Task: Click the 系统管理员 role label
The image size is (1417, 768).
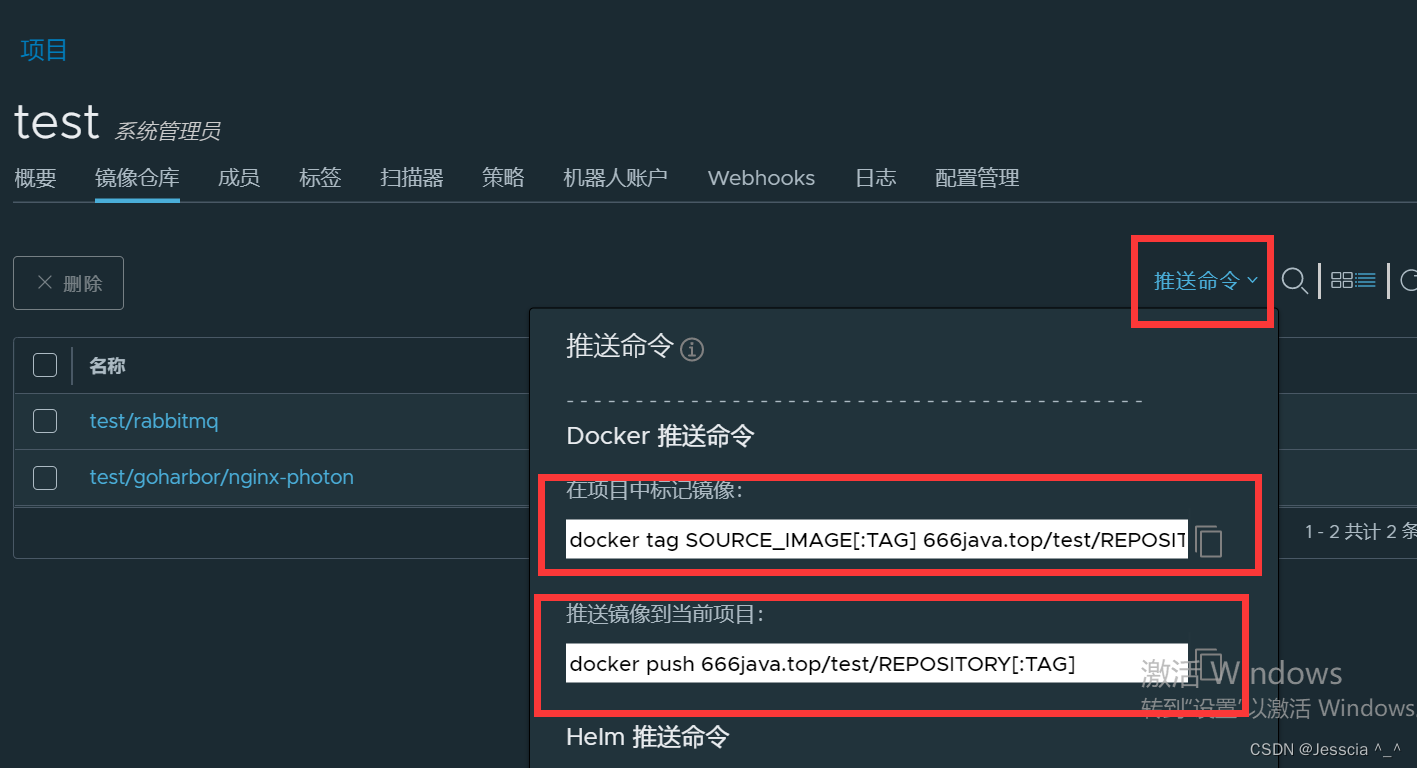Action: tap(167, 131)
